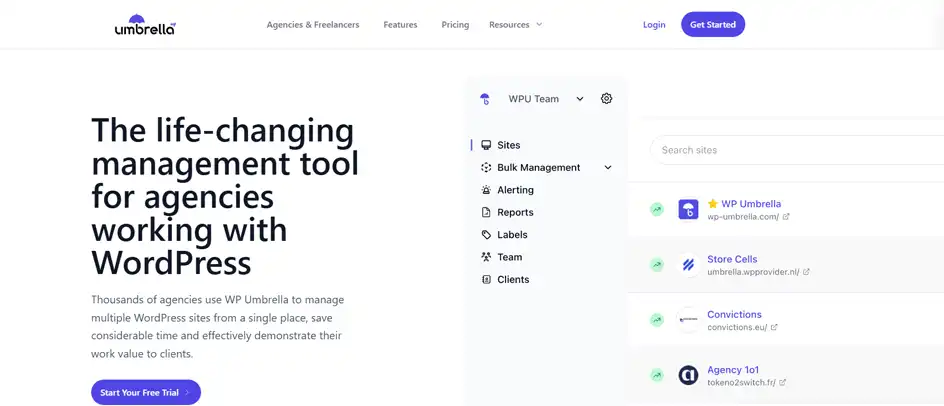
Task: Click the green status icon beside Convictions
Action: (x=657, y=320)
